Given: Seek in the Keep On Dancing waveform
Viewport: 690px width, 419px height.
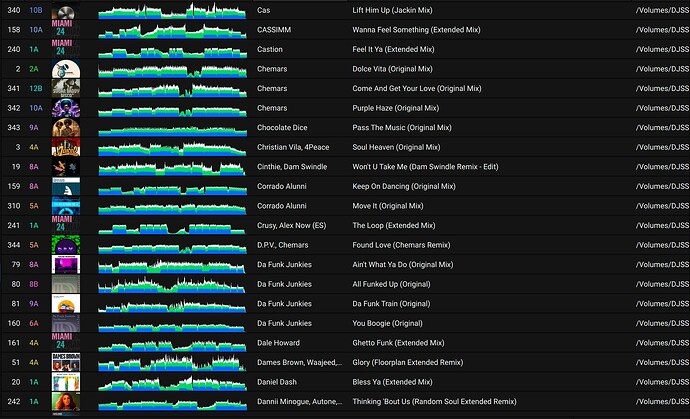Looking at the screenshot, I should (x=173, y=186).
